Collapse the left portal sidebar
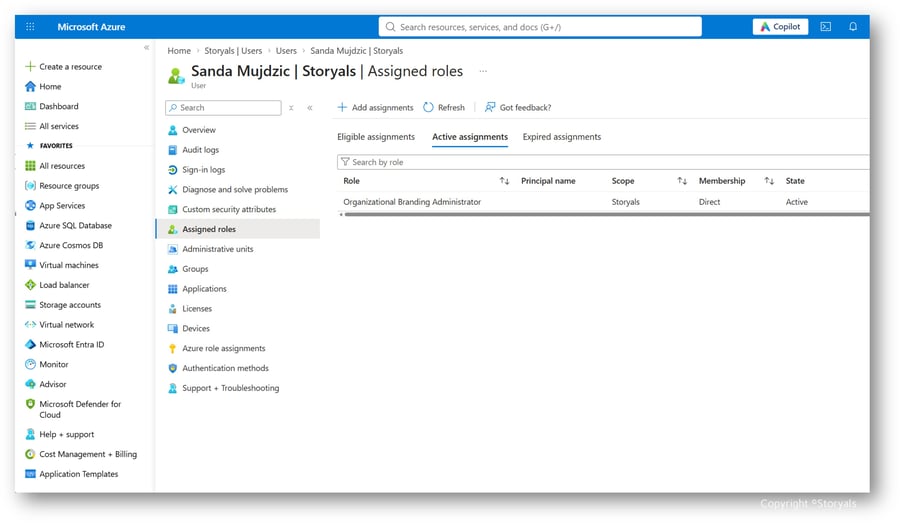Image resolution: width=900 pixels, height=523 pixels. coord(146,48)
